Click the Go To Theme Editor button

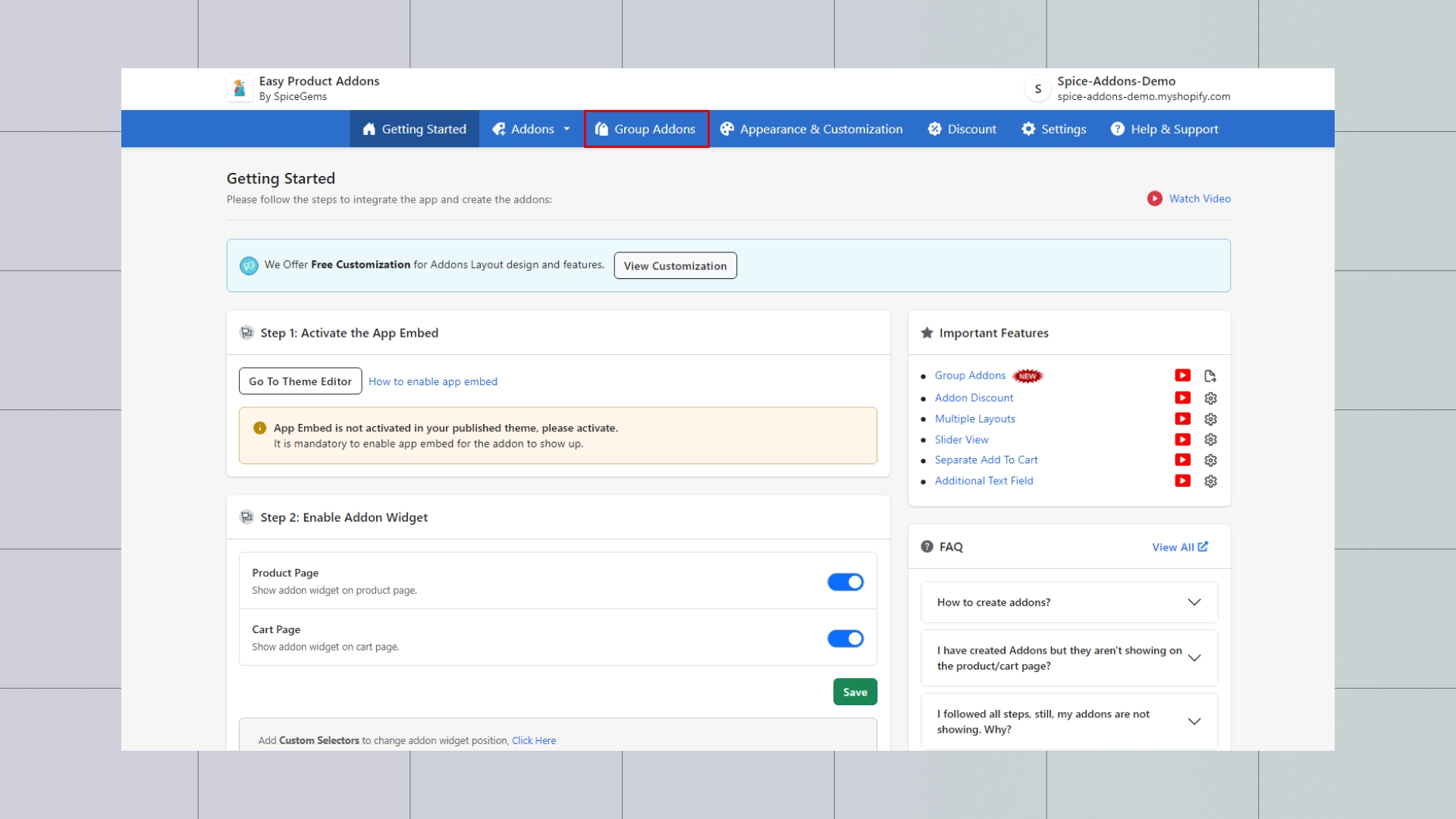tap(300, 381)
